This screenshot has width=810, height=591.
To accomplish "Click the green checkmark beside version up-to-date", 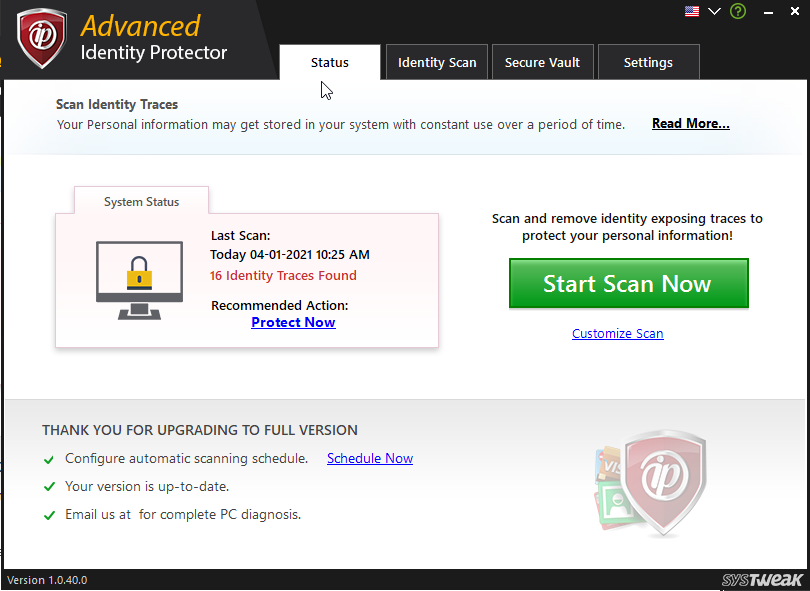I will tap(48, 487).
